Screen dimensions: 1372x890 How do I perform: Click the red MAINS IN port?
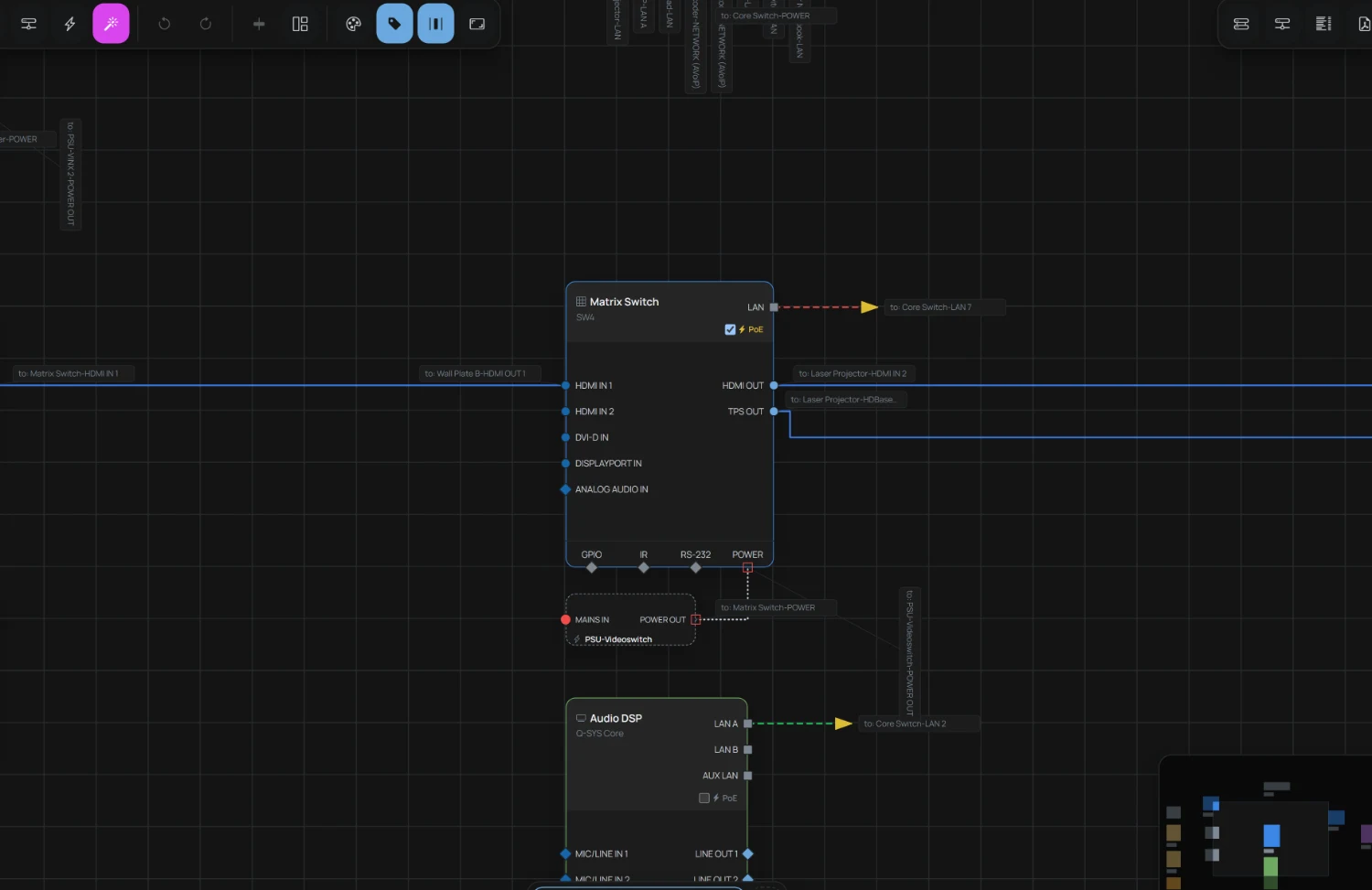pos(565,619)
